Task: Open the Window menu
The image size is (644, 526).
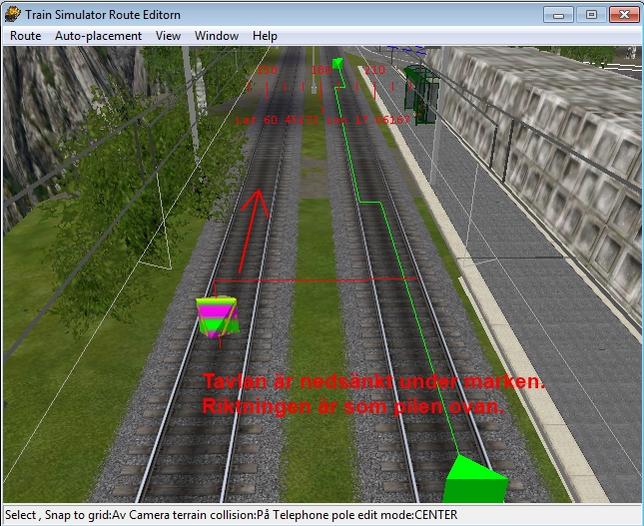Action: pos(216,36)
